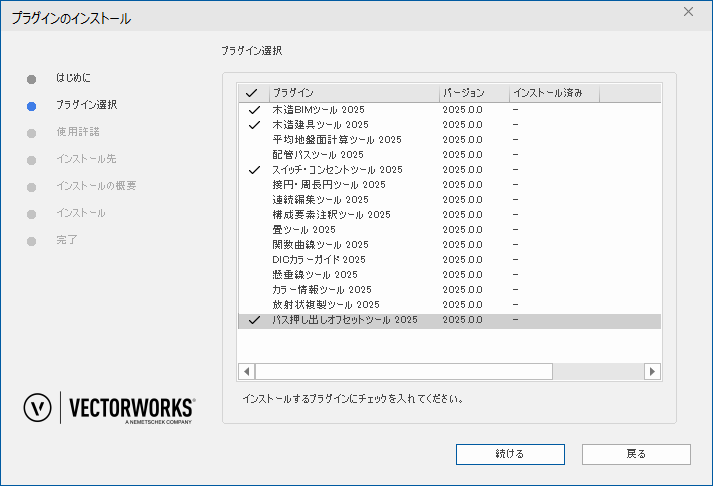Click the scrollbar right arrow
The width and height of the screenshot is (713, 486).
tap(652, 371)
